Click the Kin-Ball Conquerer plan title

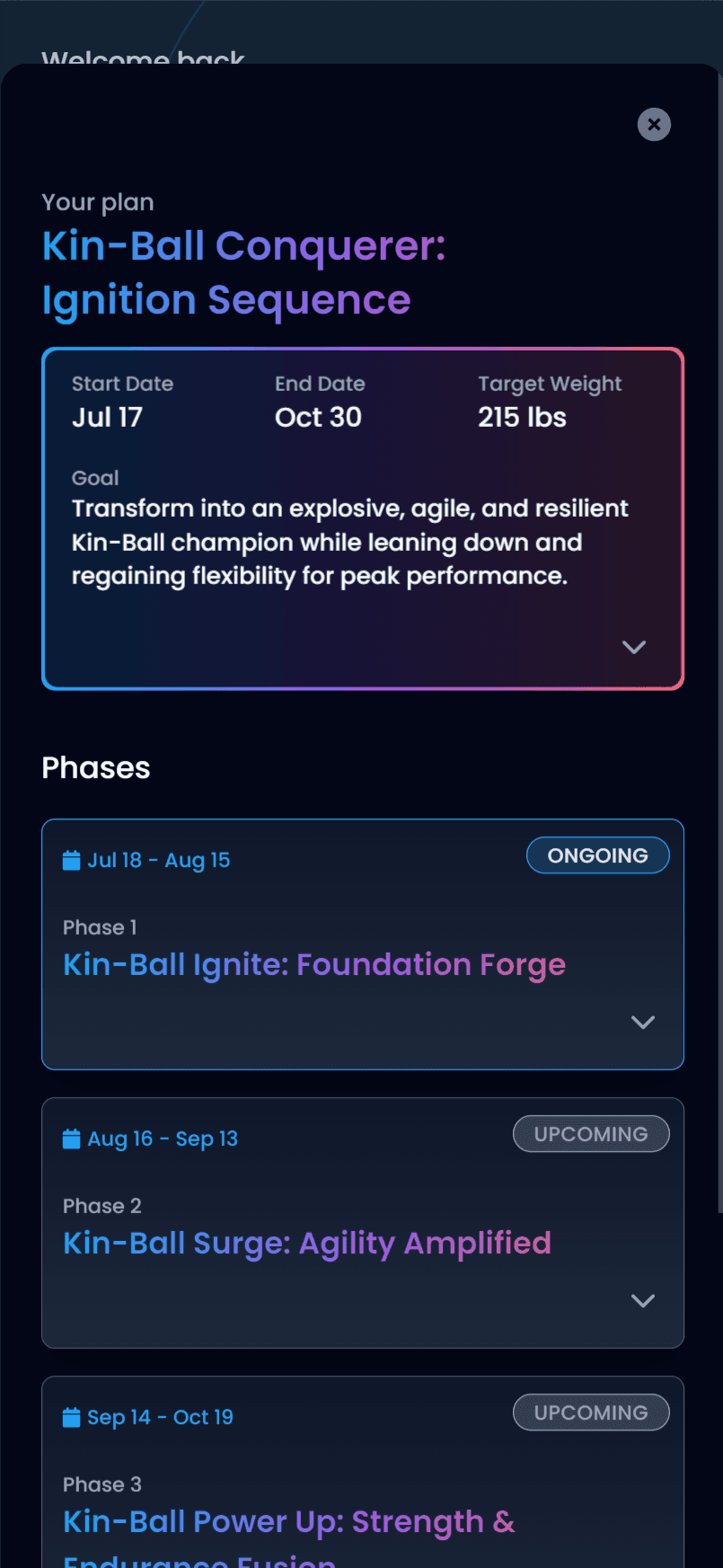(244, 273)
